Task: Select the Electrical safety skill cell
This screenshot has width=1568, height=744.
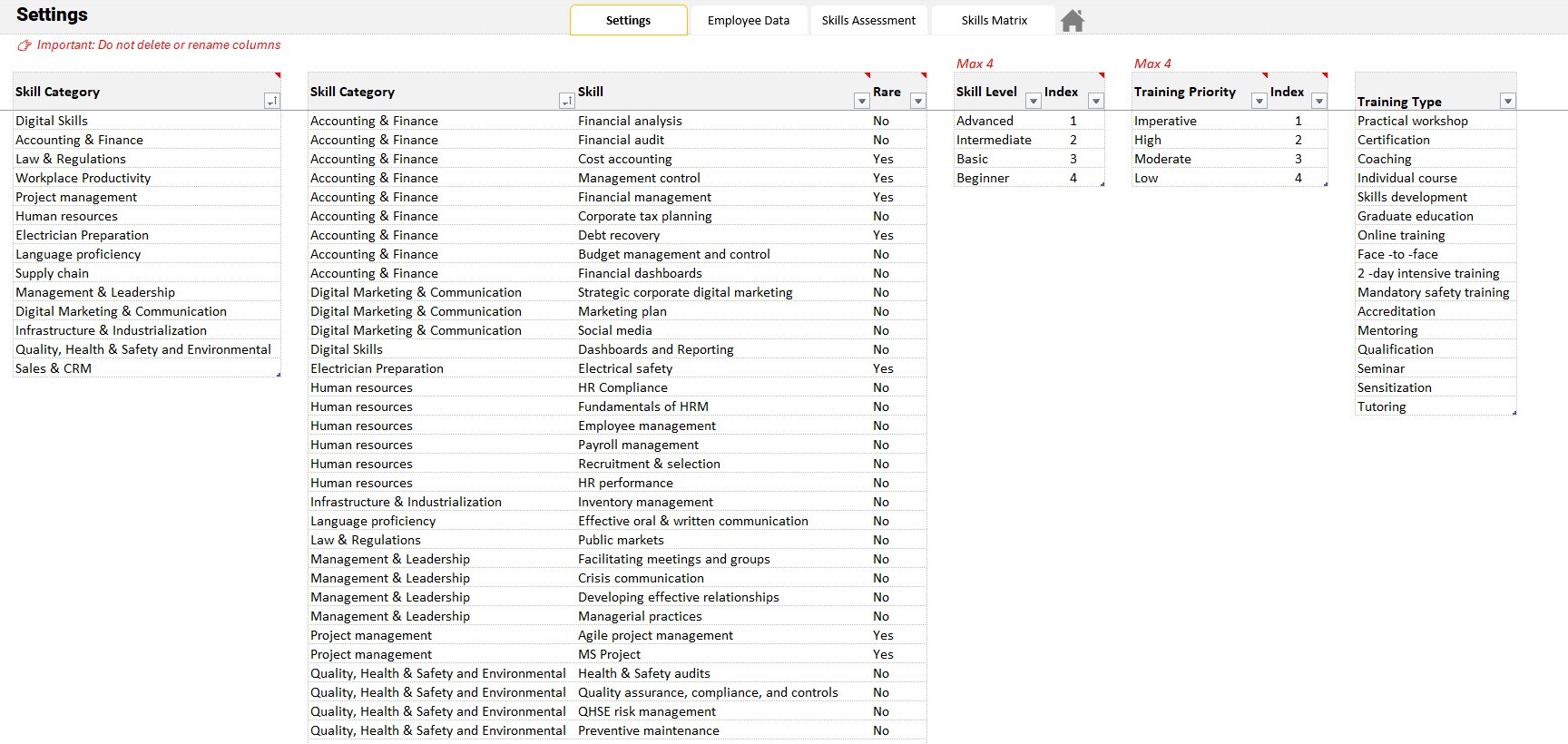Action: (722, 368)
